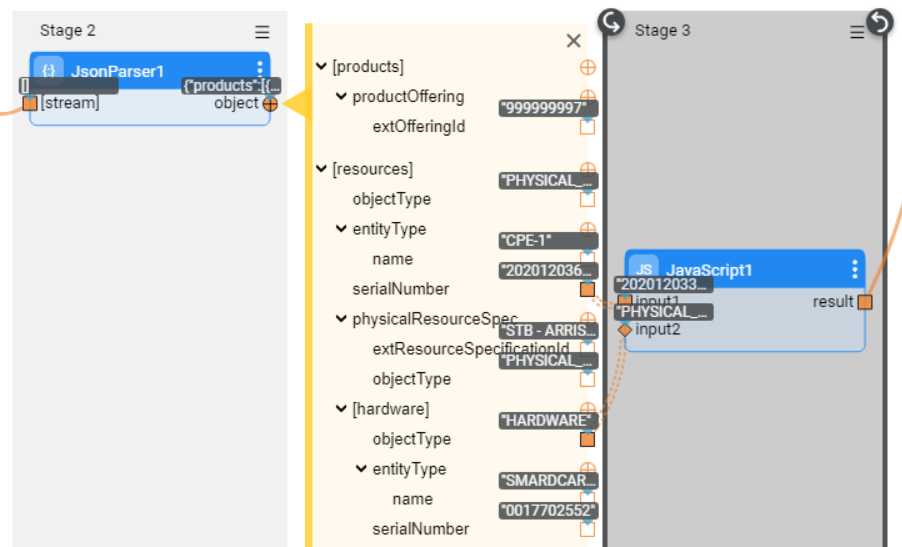Click the JavaScript1 JS node icon

pyautogui.click(x=644, y=270)
